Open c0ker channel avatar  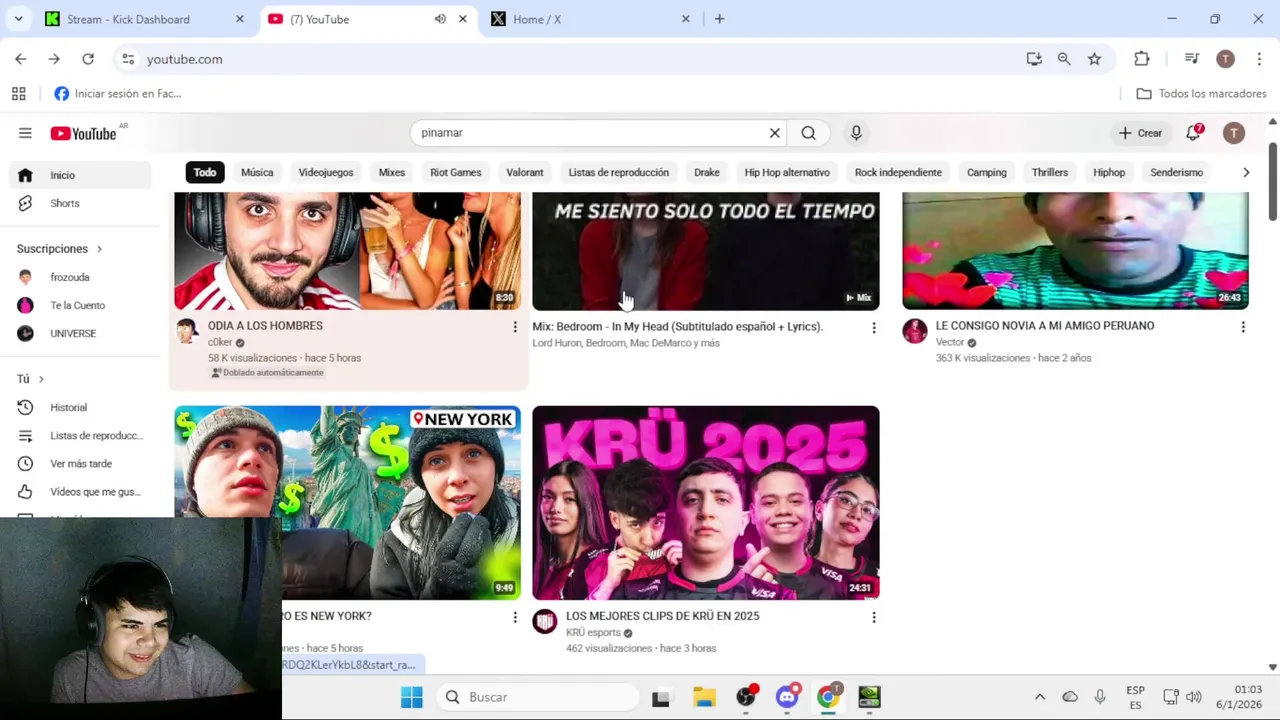coord(187,332)
